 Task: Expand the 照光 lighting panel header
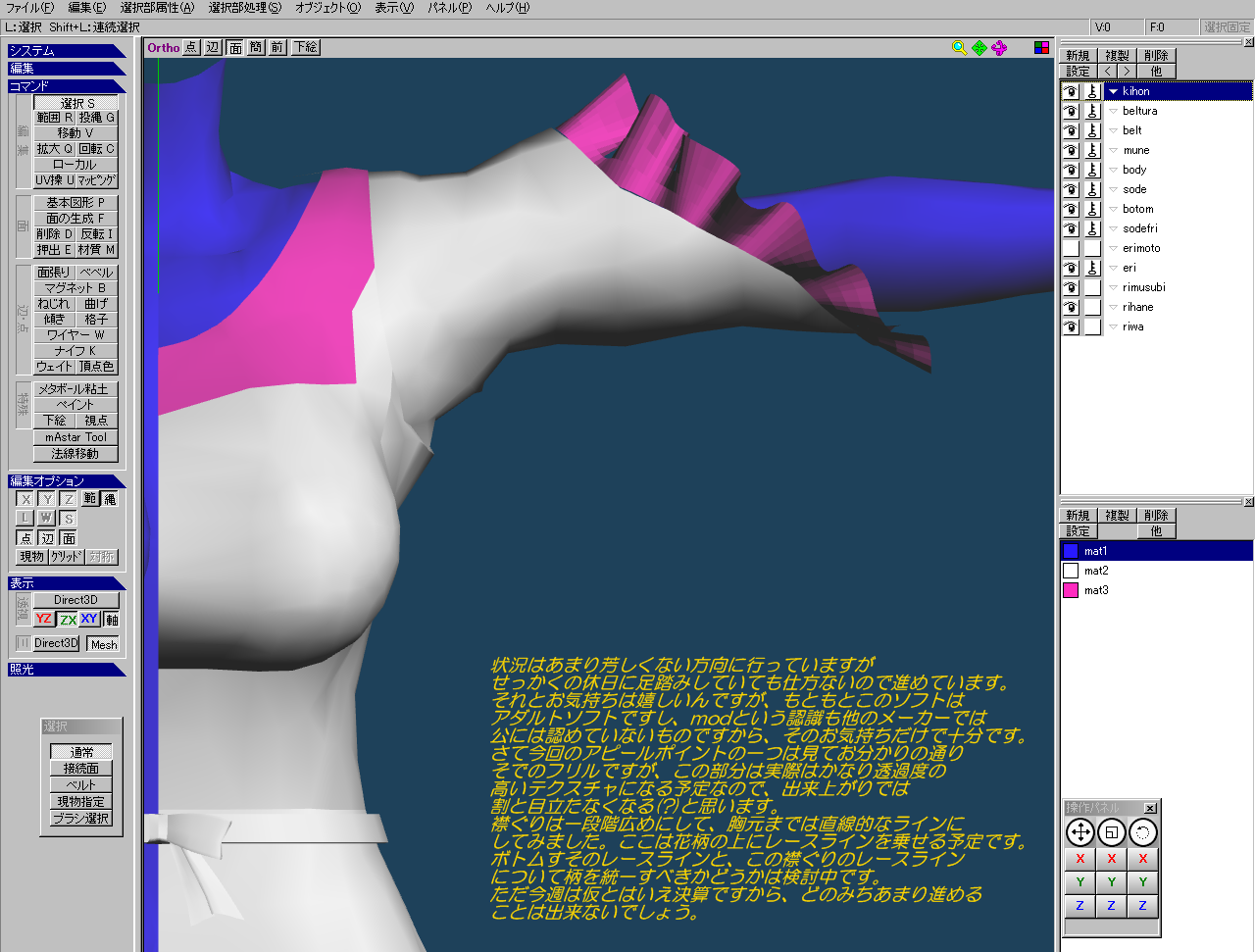click(65, 670)
